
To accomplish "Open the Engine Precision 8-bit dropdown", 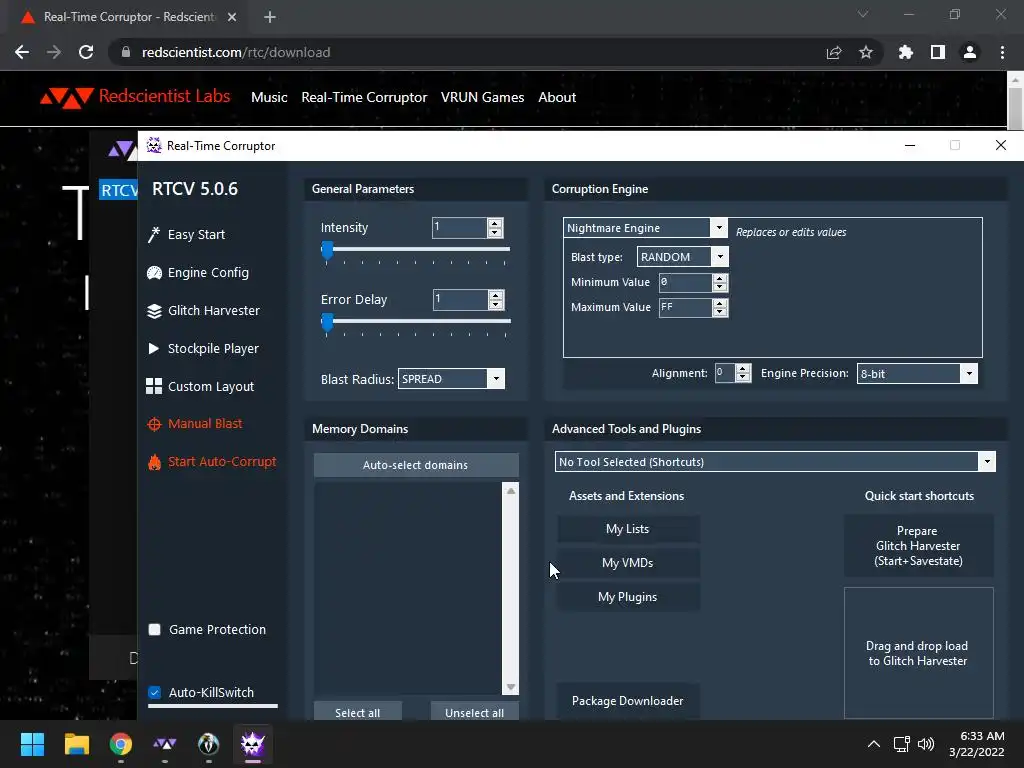I will pyautogui.click(x=969, y=374).
